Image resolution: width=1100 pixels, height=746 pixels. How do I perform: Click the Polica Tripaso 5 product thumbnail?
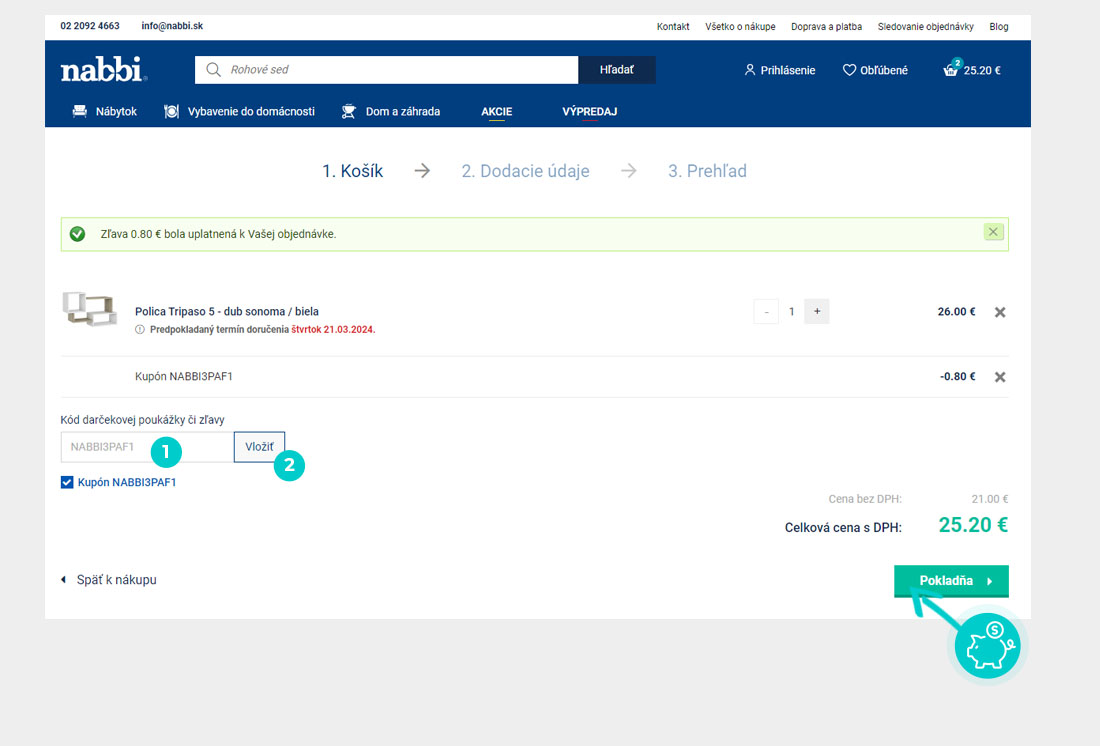pyautogui.click(x=90, y=309)
